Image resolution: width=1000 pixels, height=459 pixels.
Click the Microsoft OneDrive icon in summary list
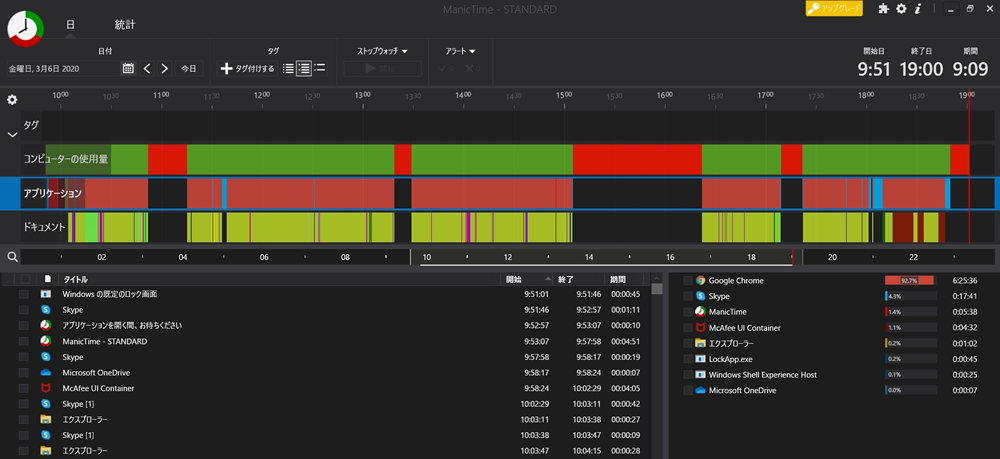click(x=700, y=390)
